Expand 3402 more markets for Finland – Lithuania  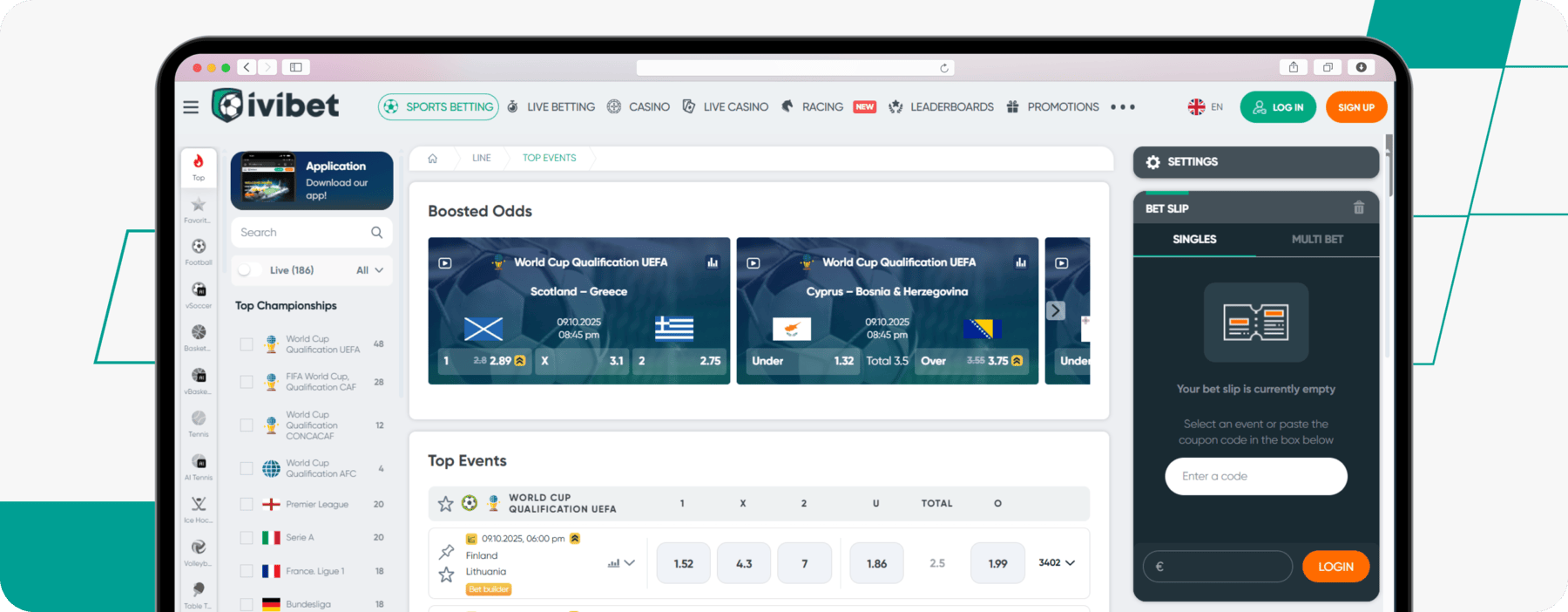1057,563
